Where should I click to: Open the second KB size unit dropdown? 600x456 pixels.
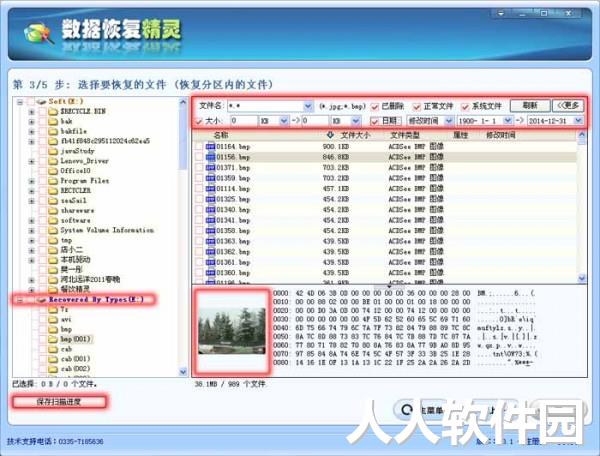[355, 121]
